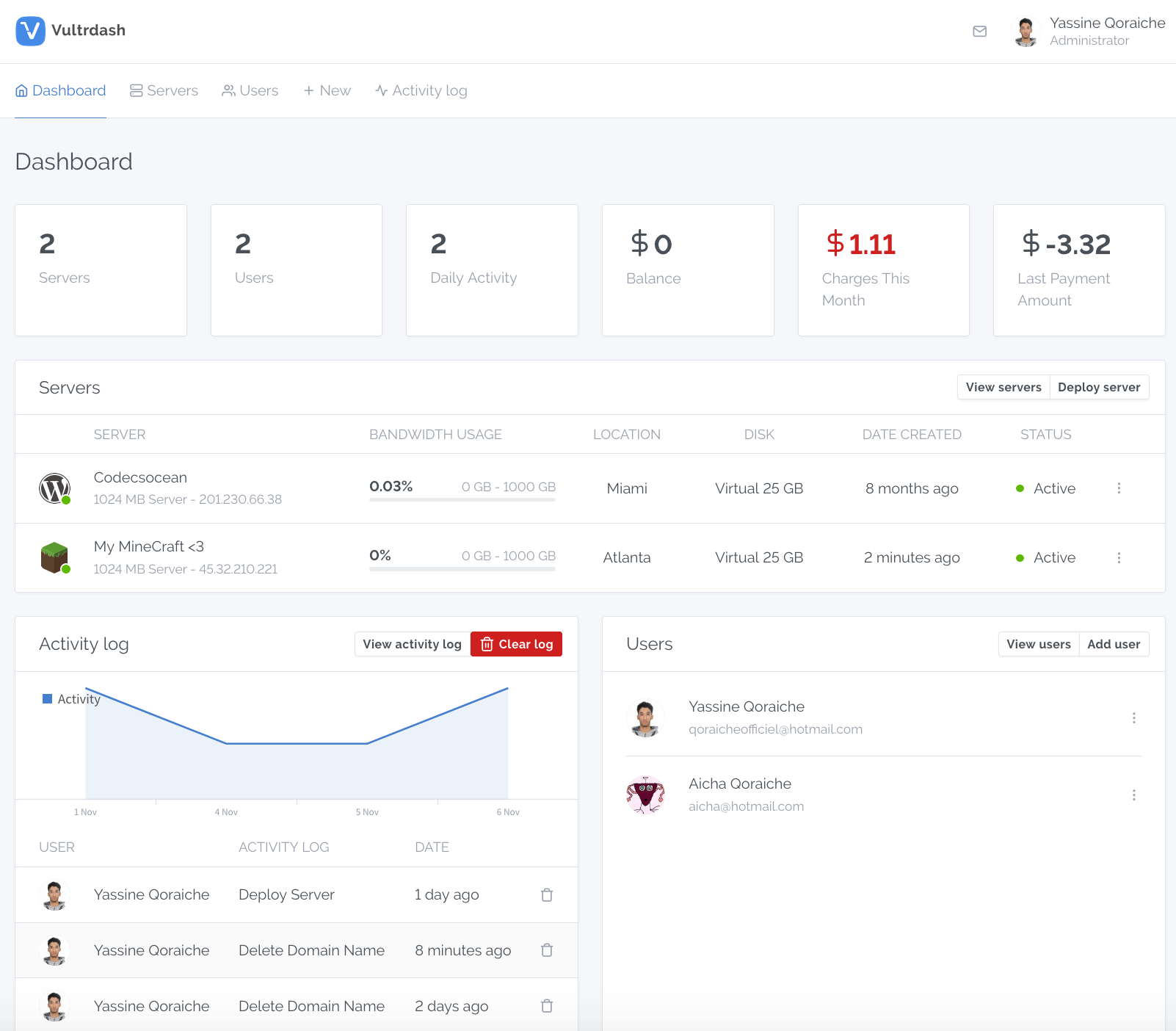Viewport: 1176px width, 1031px height.
Task: Delete the Deploy Server log entry
Action: pyautogui.click(x=547, y=895)
